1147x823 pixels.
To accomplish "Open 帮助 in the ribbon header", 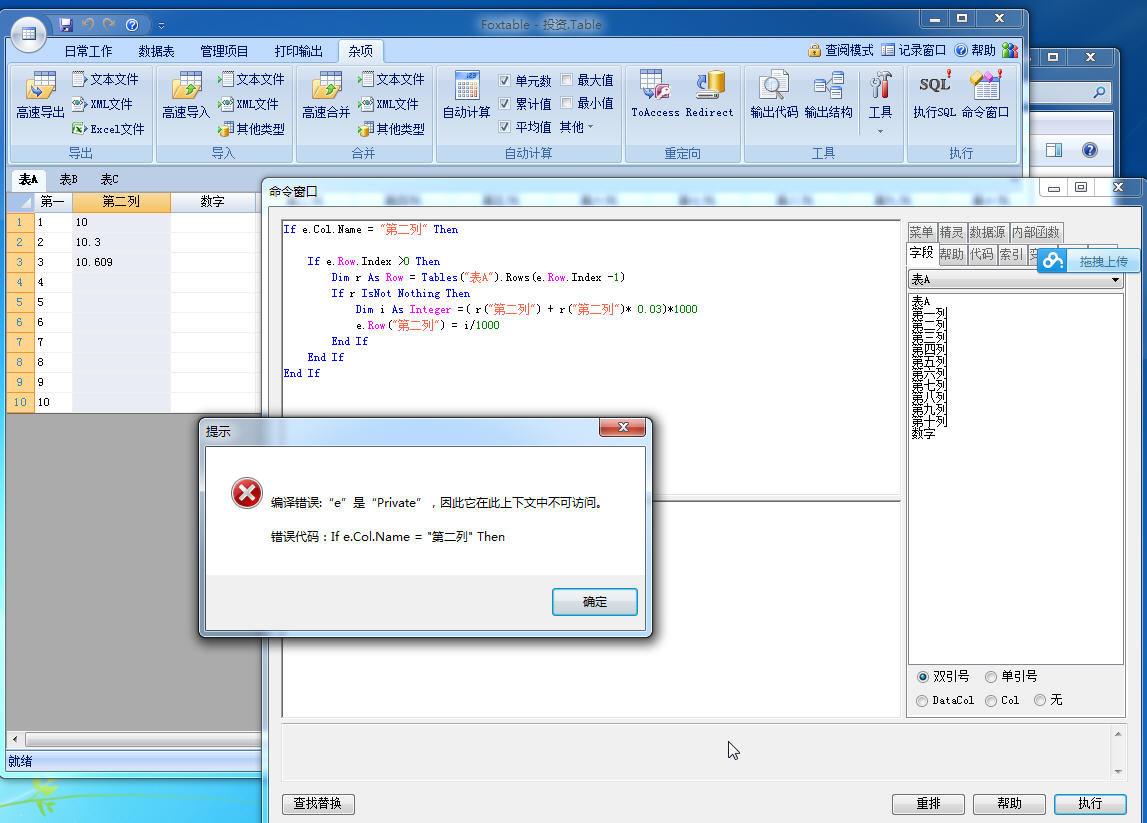I will click(x=975, y=50).
